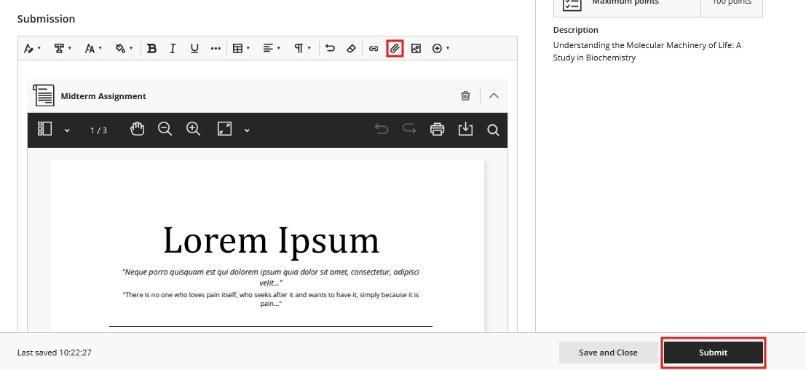Open the sidebar panel options arrow
The image size is (806, 370).
pos(67,131)
